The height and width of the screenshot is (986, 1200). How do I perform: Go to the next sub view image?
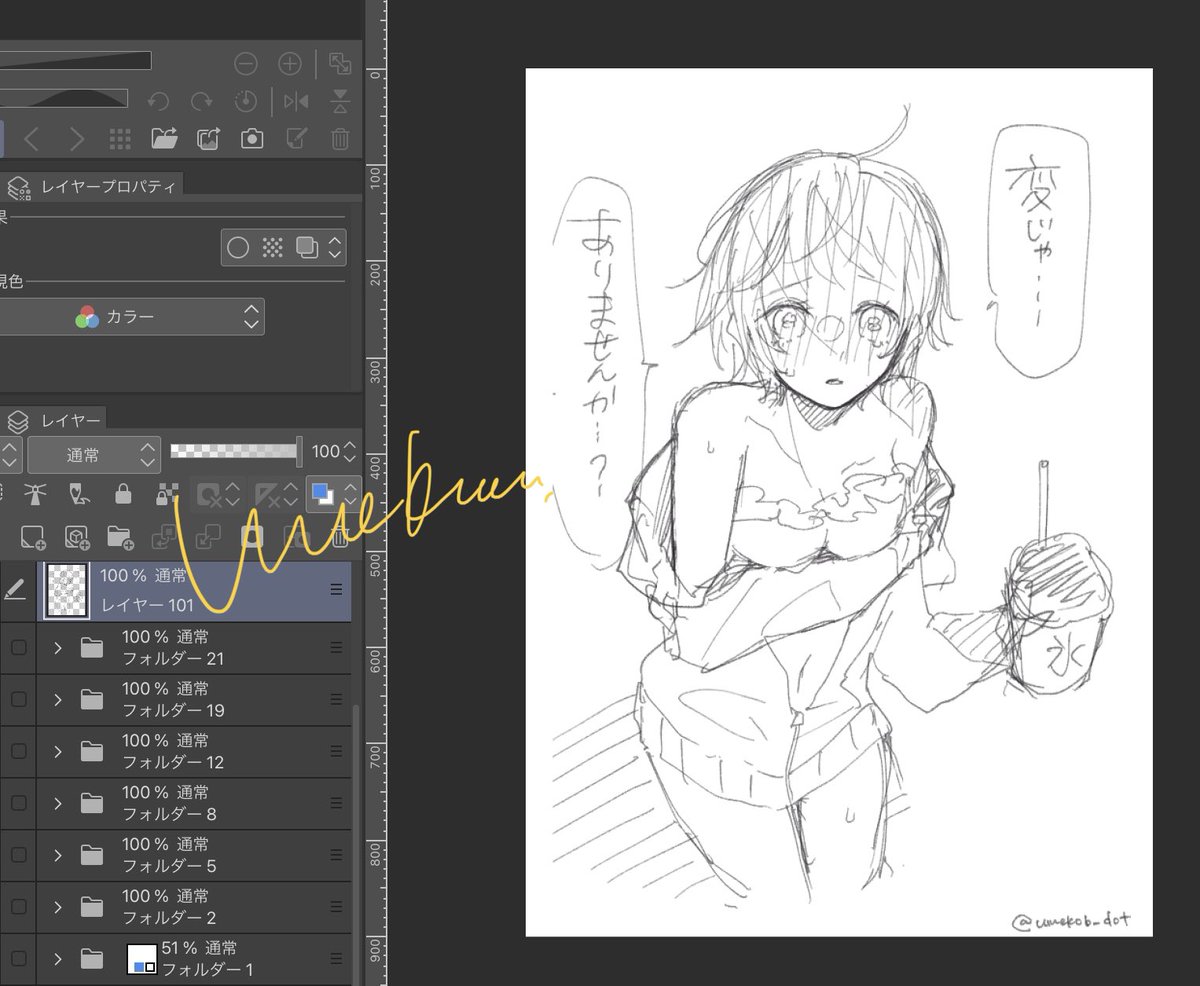(77, 139)
